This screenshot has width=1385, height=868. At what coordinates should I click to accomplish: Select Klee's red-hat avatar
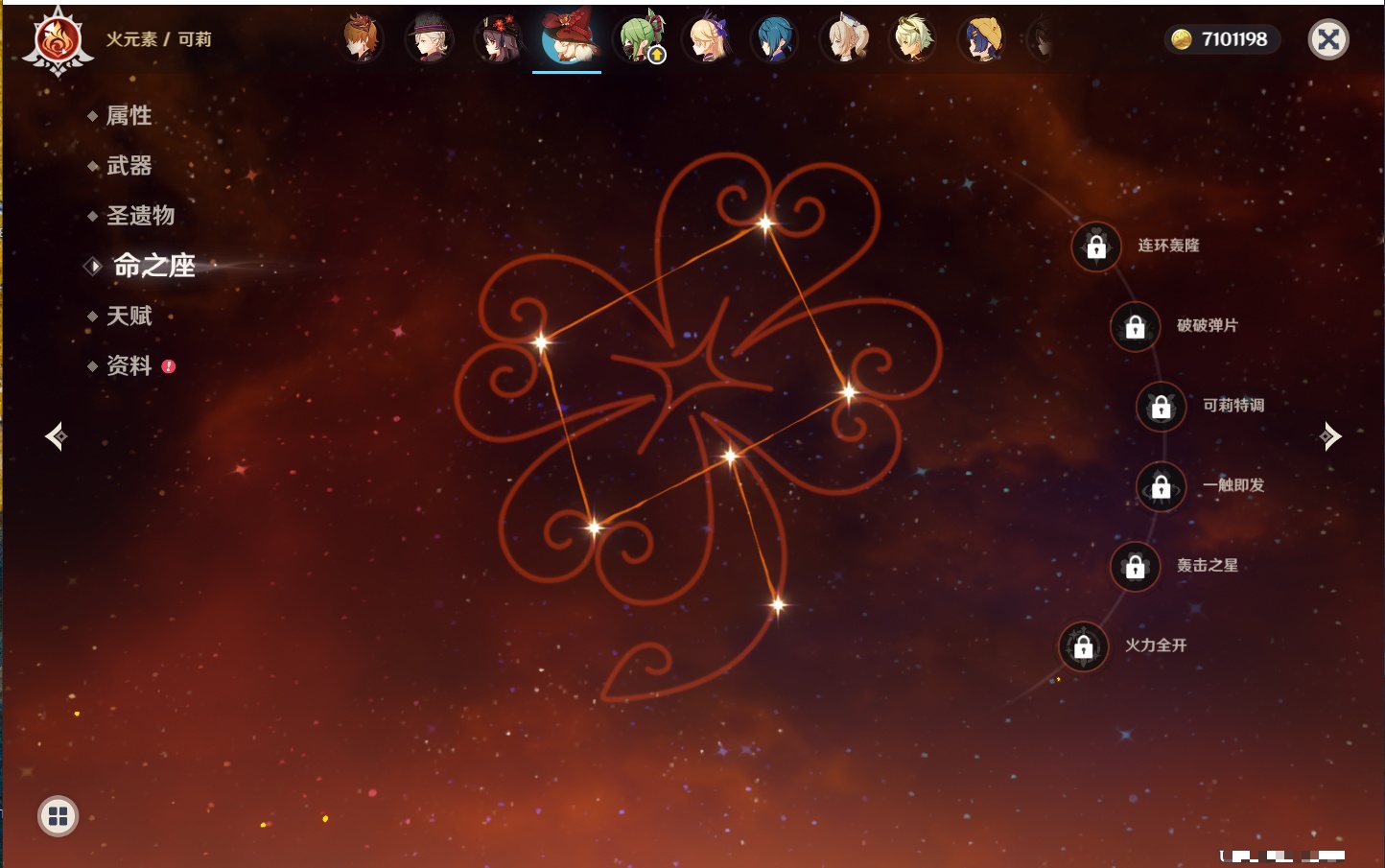coord(567,36)
